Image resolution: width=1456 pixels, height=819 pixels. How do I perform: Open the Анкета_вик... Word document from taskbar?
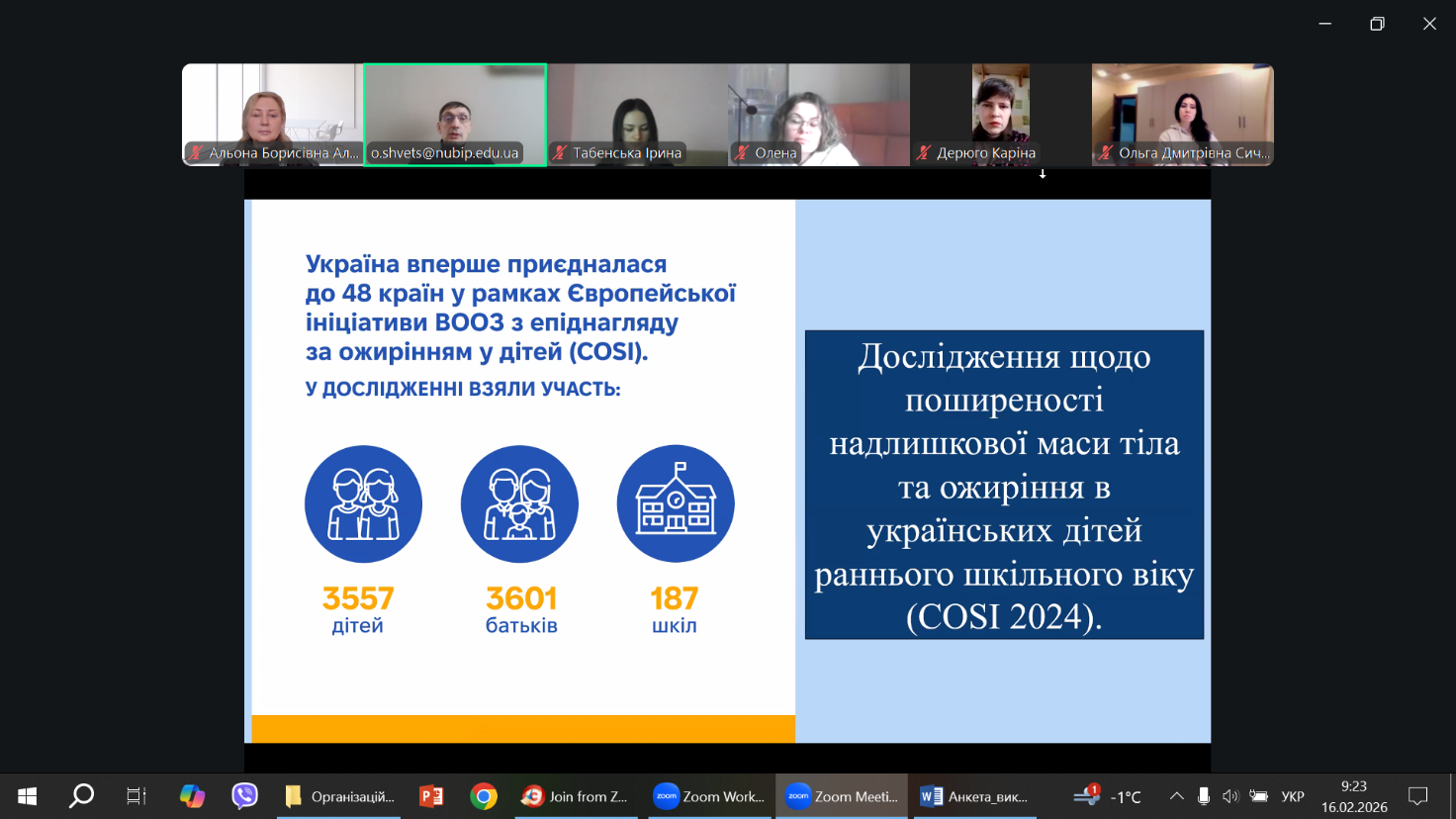click(974, 796)
